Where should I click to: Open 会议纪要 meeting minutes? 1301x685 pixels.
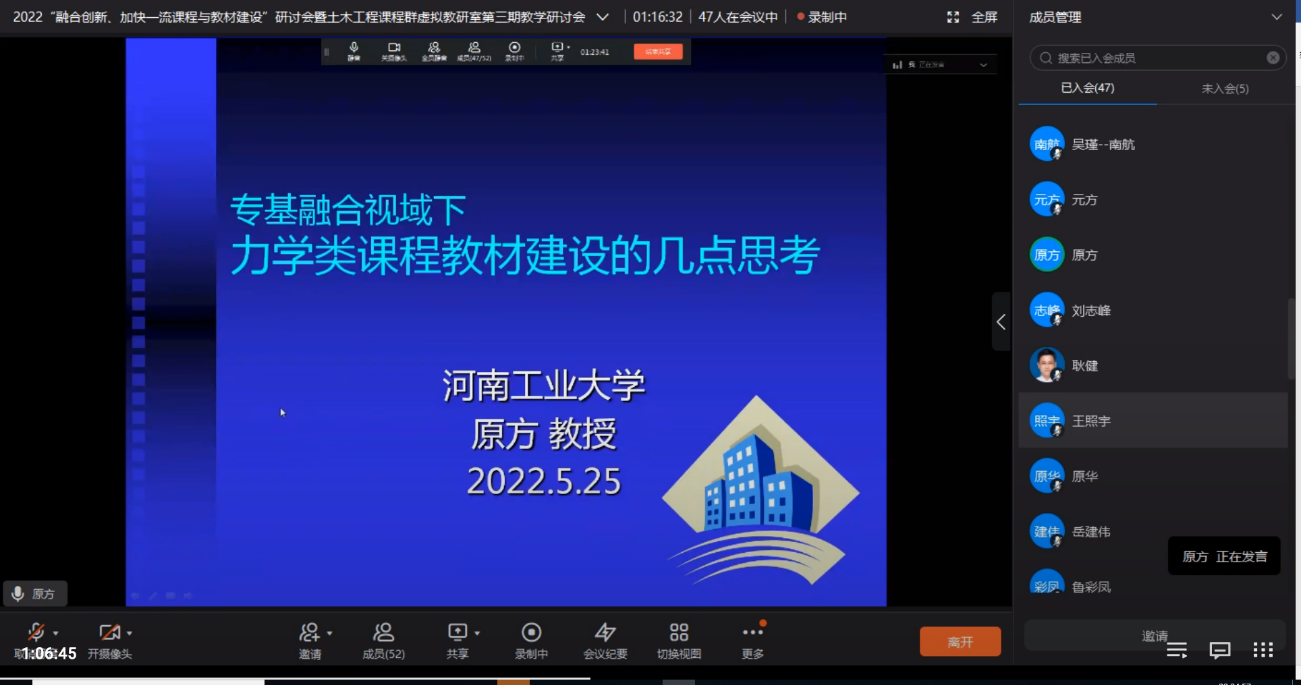tap(605, 640)
